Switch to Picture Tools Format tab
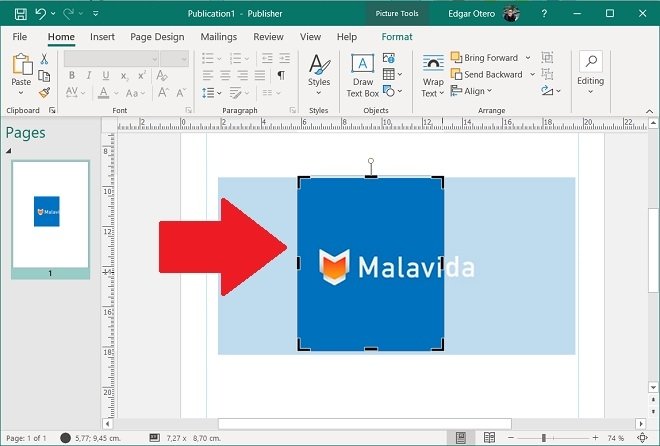This screenshot has width=660, height=446. [x=397, y=37]
